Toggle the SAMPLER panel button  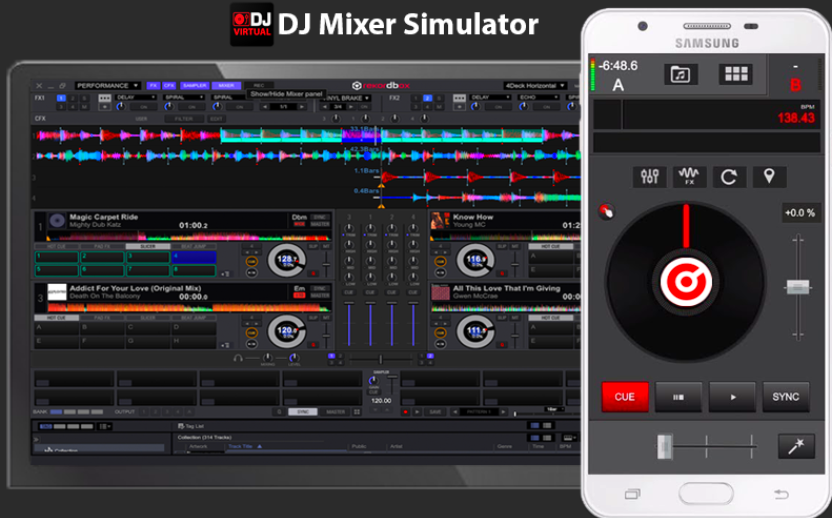pos(194,86)
